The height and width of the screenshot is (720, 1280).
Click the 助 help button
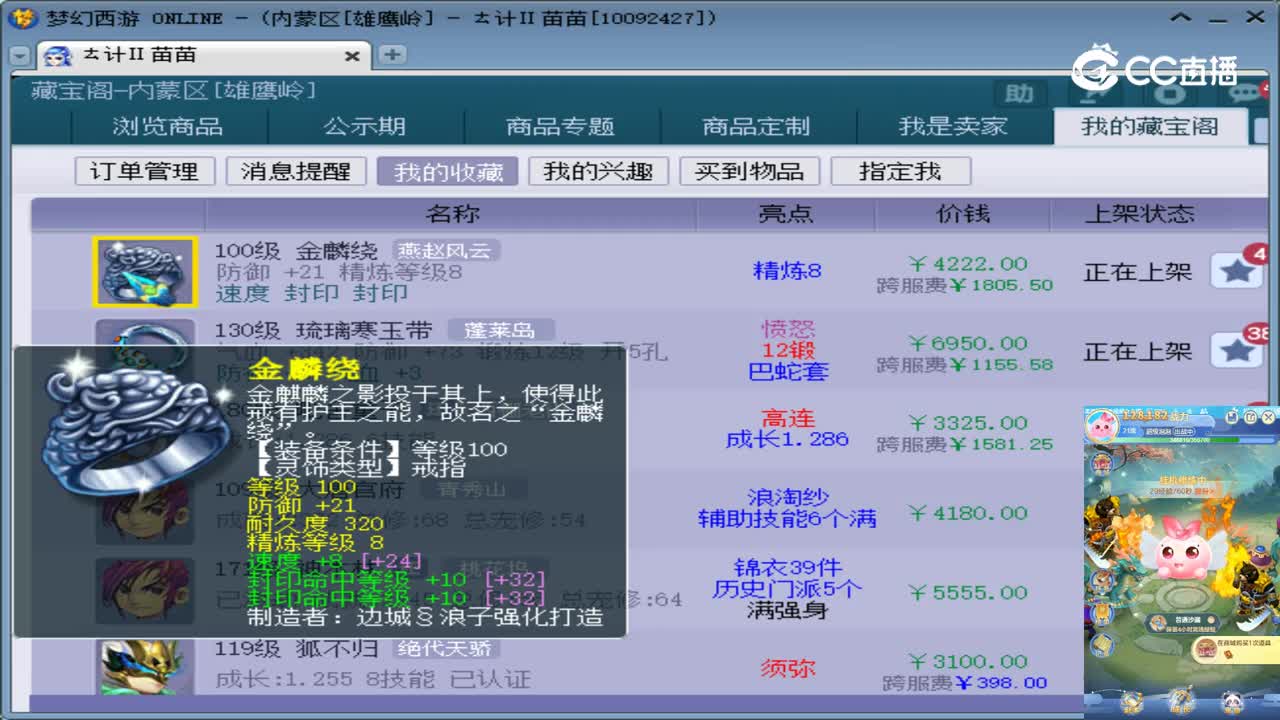[x=1019, y=94]
